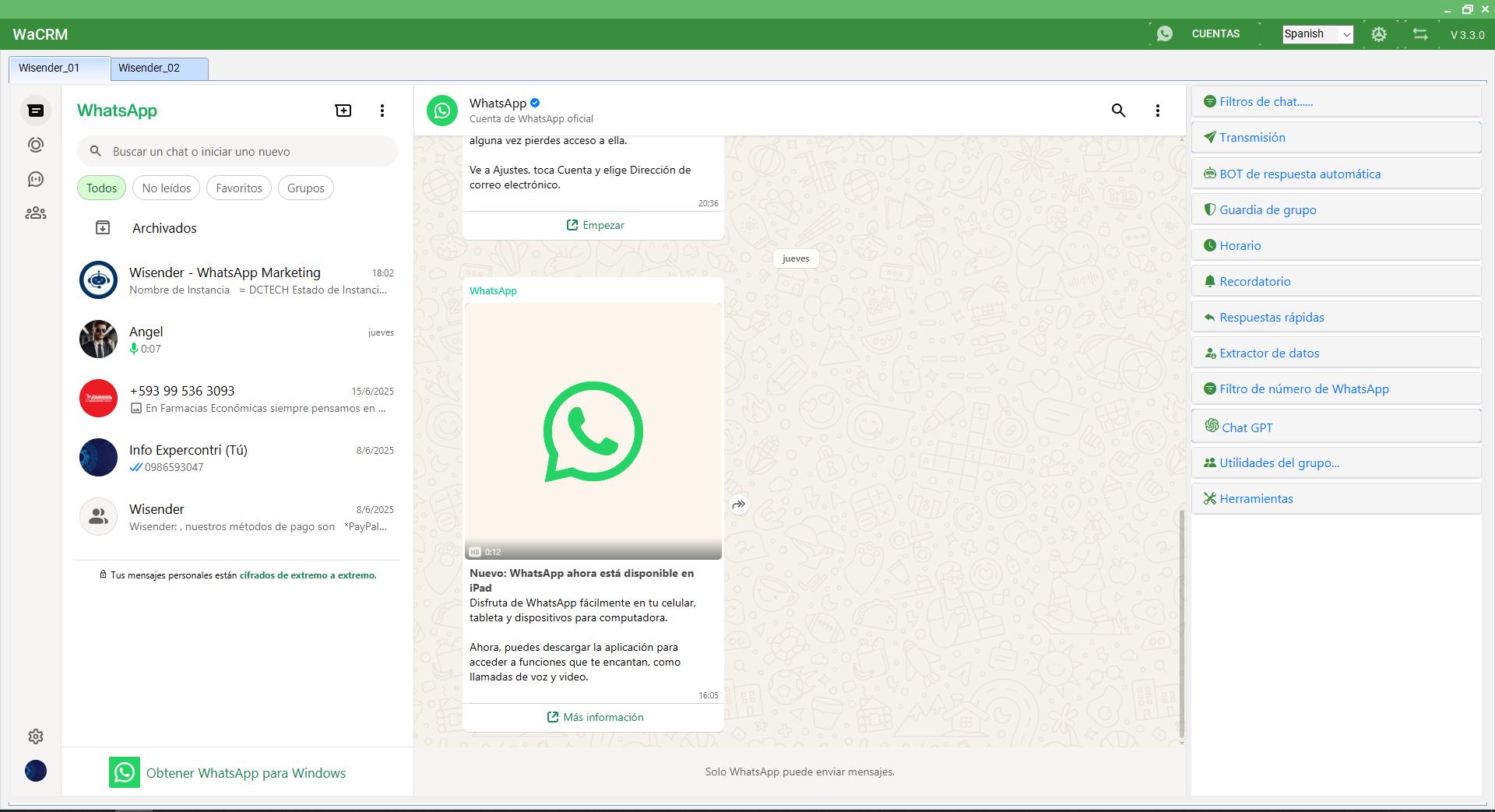1495x812 pixels.
Task: Start a new chat with the plus icon
Action: click(x=343, y=111)
